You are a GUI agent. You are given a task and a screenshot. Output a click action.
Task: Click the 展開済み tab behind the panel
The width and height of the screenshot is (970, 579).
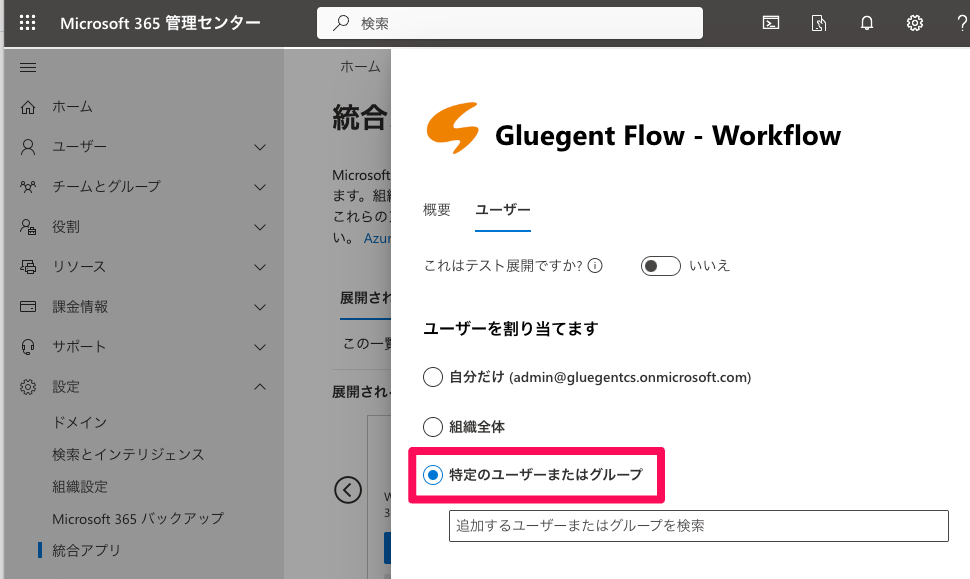point(366,298)
